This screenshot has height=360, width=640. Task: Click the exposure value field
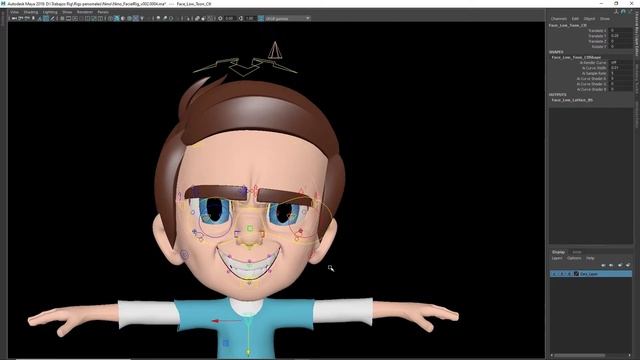click(x=229, y=18)
